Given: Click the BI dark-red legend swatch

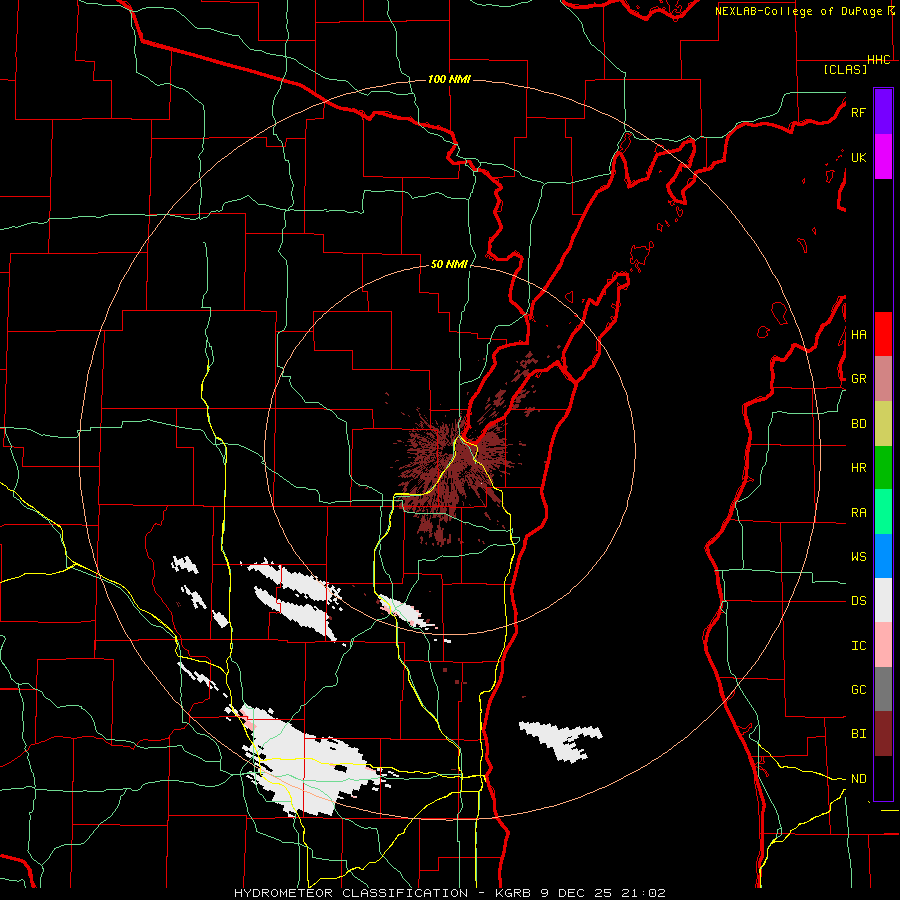Looking at the screenshot, I should pos(883,734).
